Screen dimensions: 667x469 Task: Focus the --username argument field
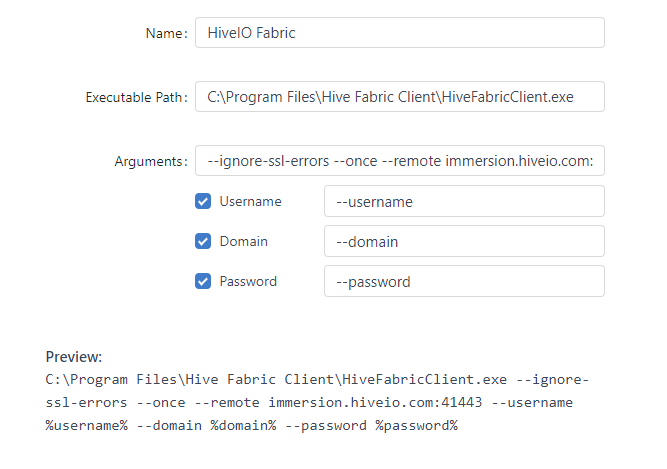point(464,201)
